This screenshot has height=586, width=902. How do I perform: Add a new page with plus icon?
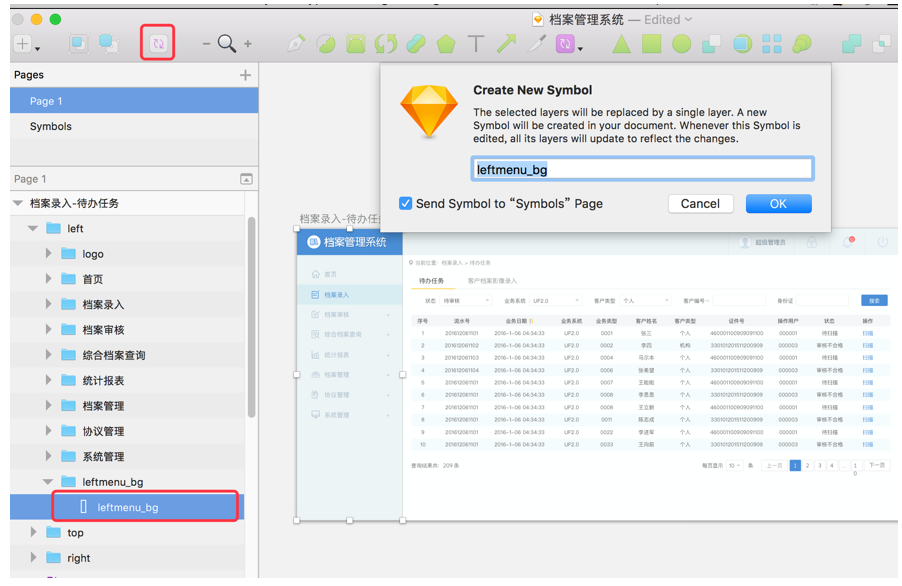(245, 75)
